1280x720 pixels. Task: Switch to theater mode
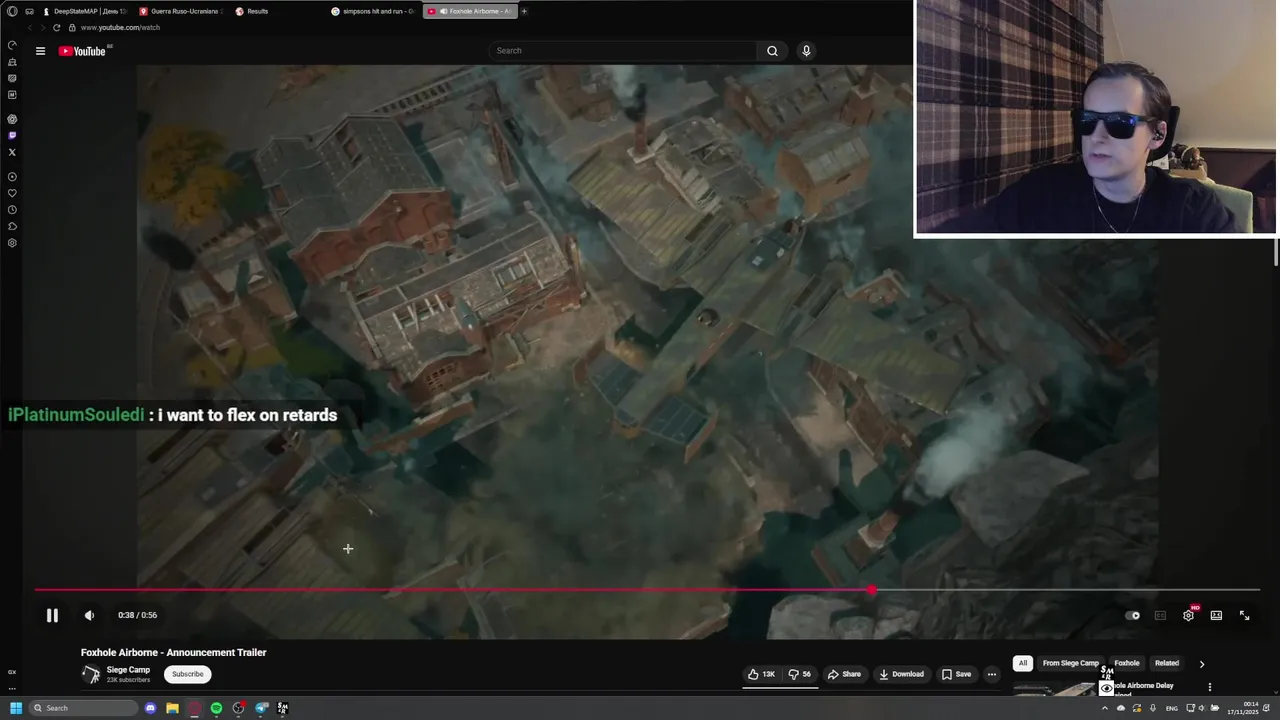(x=1216, y=615)
